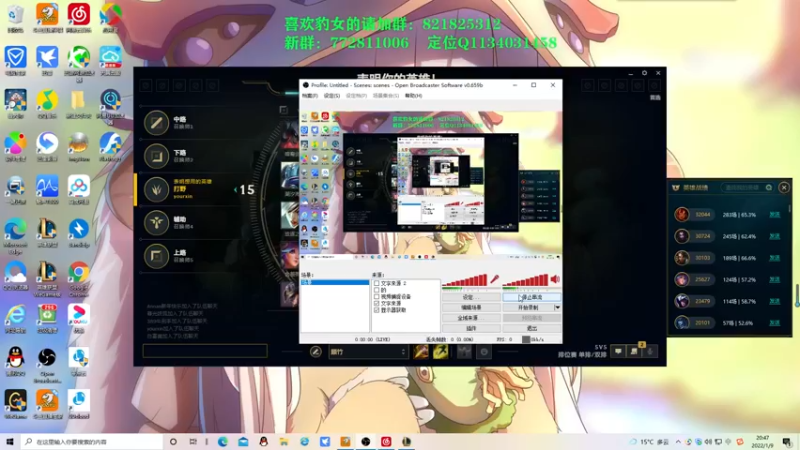Change the first summoner spell icon

(421, 352)
